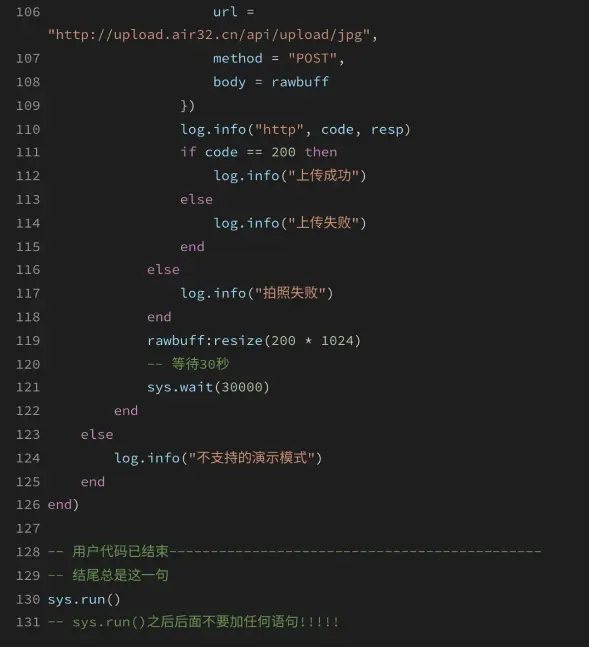The height and width of the screenshot is (647, 589).
Task: Click log.info("http", code, resp) call
Action: (296, 130)
